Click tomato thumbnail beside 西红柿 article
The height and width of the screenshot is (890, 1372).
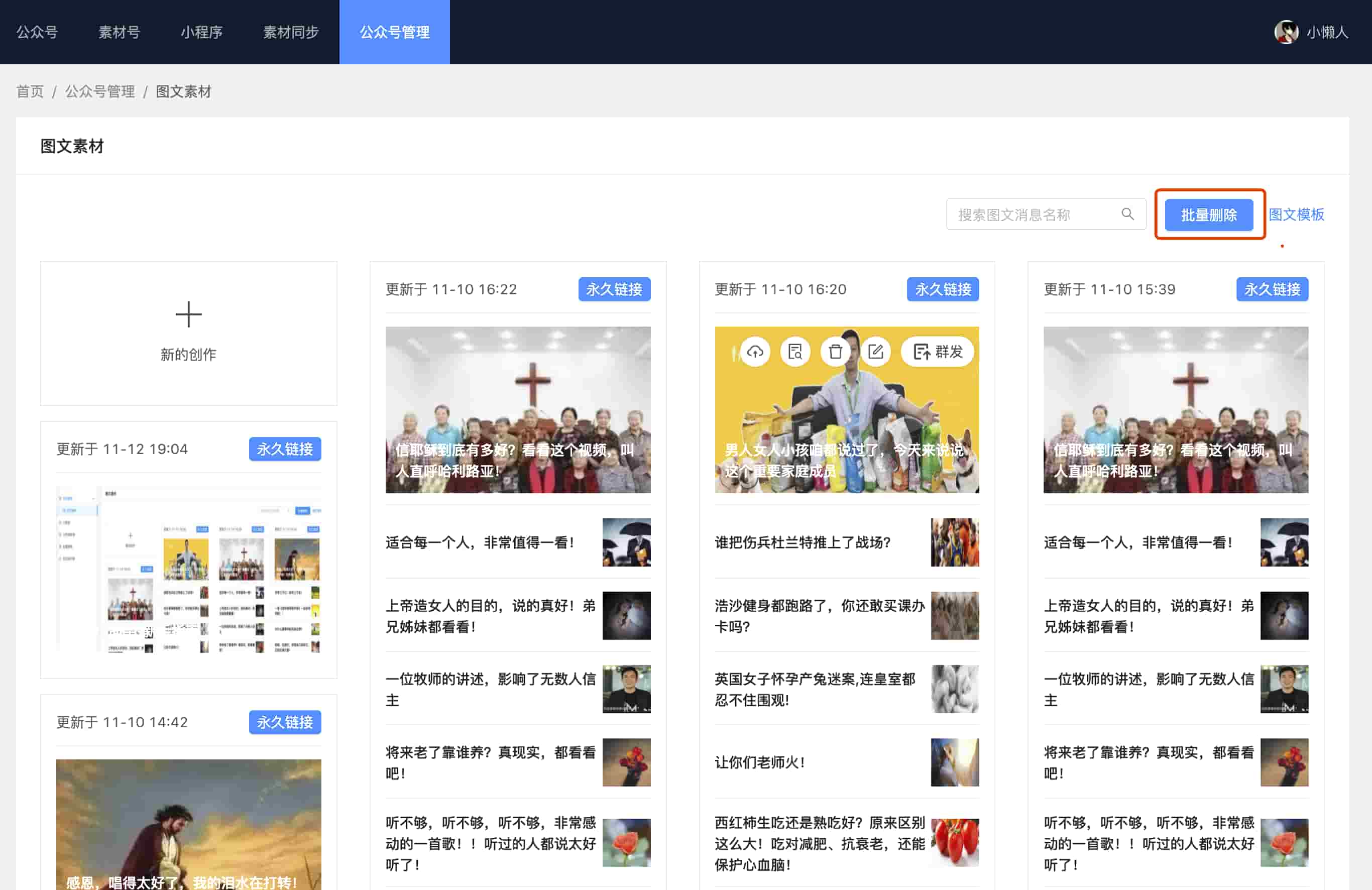tap(955, 843)
